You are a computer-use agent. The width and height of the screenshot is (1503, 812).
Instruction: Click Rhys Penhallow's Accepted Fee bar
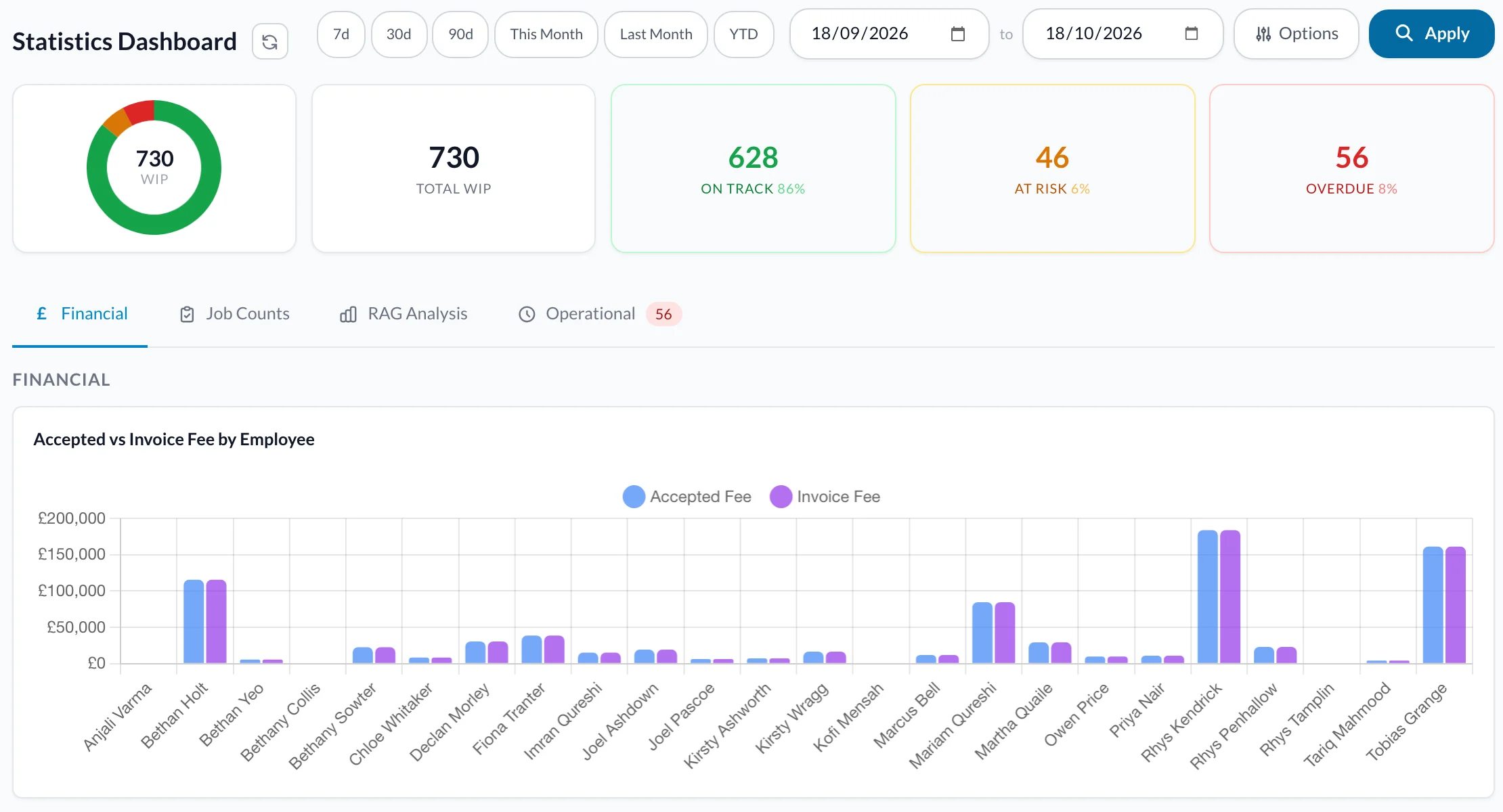click(x=1264, y=655)
